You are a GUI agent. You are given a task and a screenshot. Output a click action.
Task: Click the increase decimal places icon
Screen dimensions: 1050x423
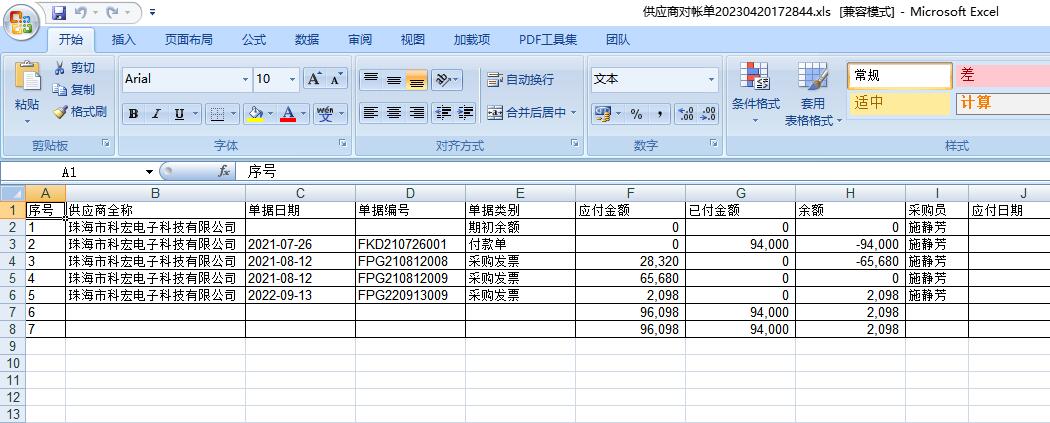click(685, 114)
